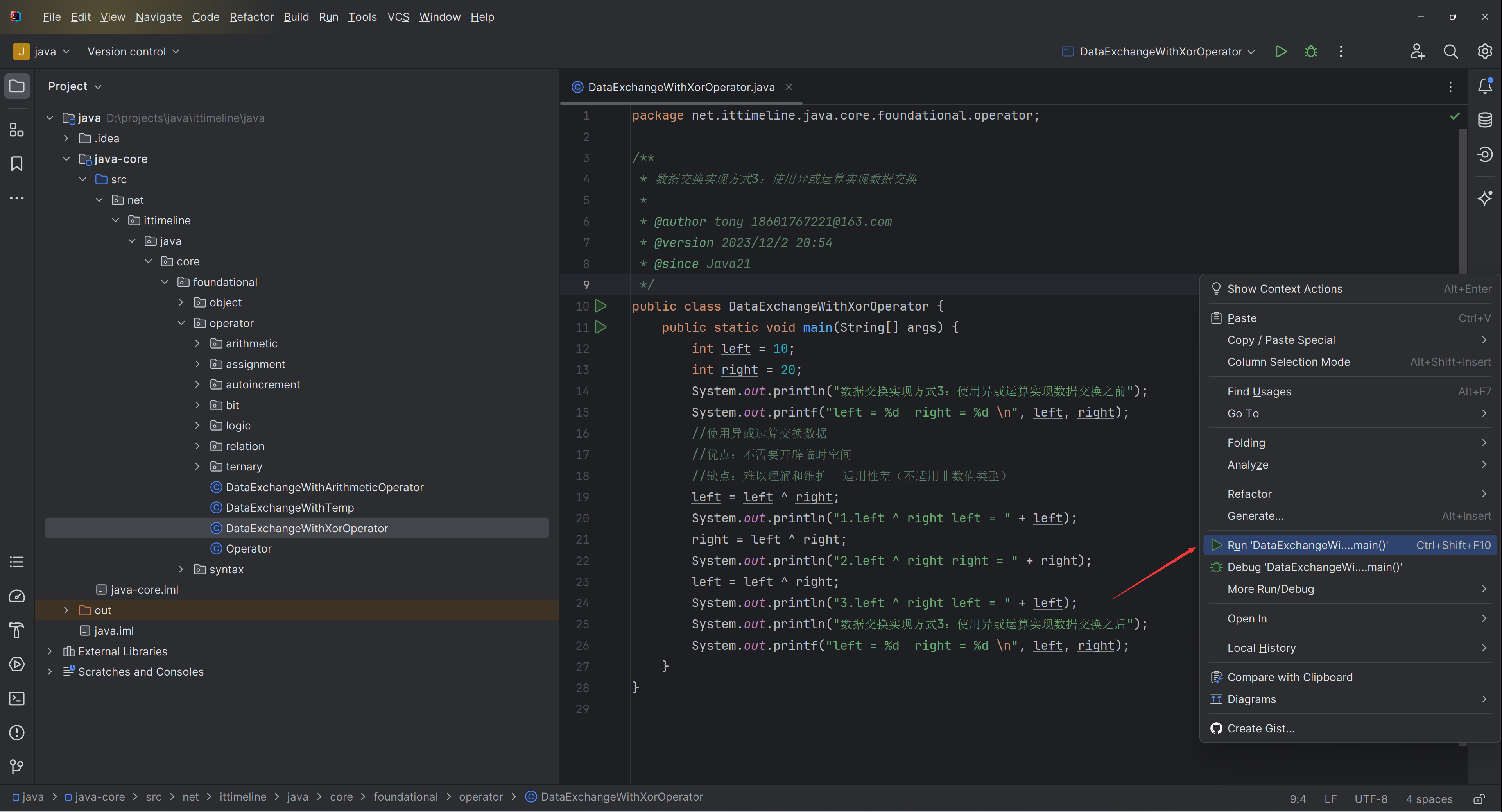1502x812 pixels.
Task: Open Search Everywhere magnifier
Action: click(1451, 51)
